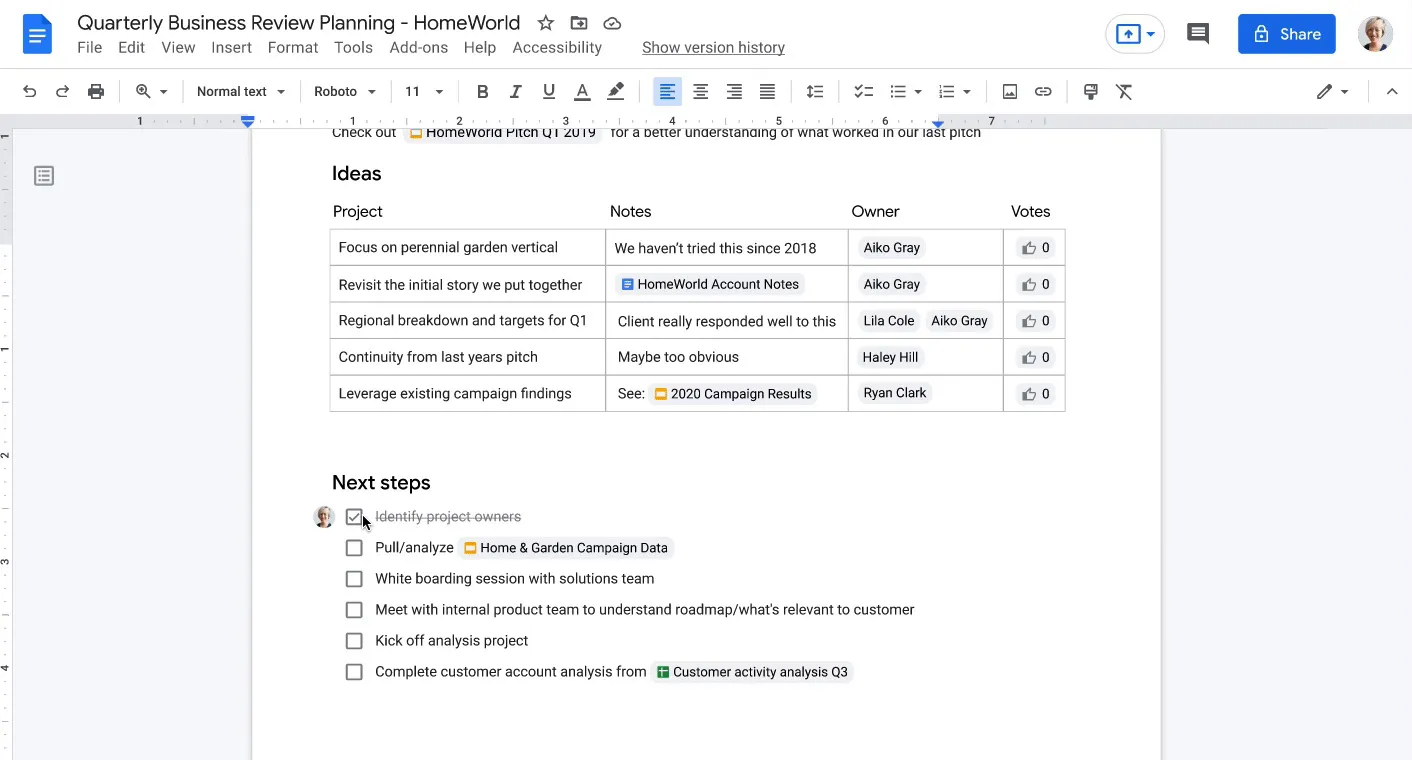
Task: Apply Italic formatting
Action: click(515, 92)
